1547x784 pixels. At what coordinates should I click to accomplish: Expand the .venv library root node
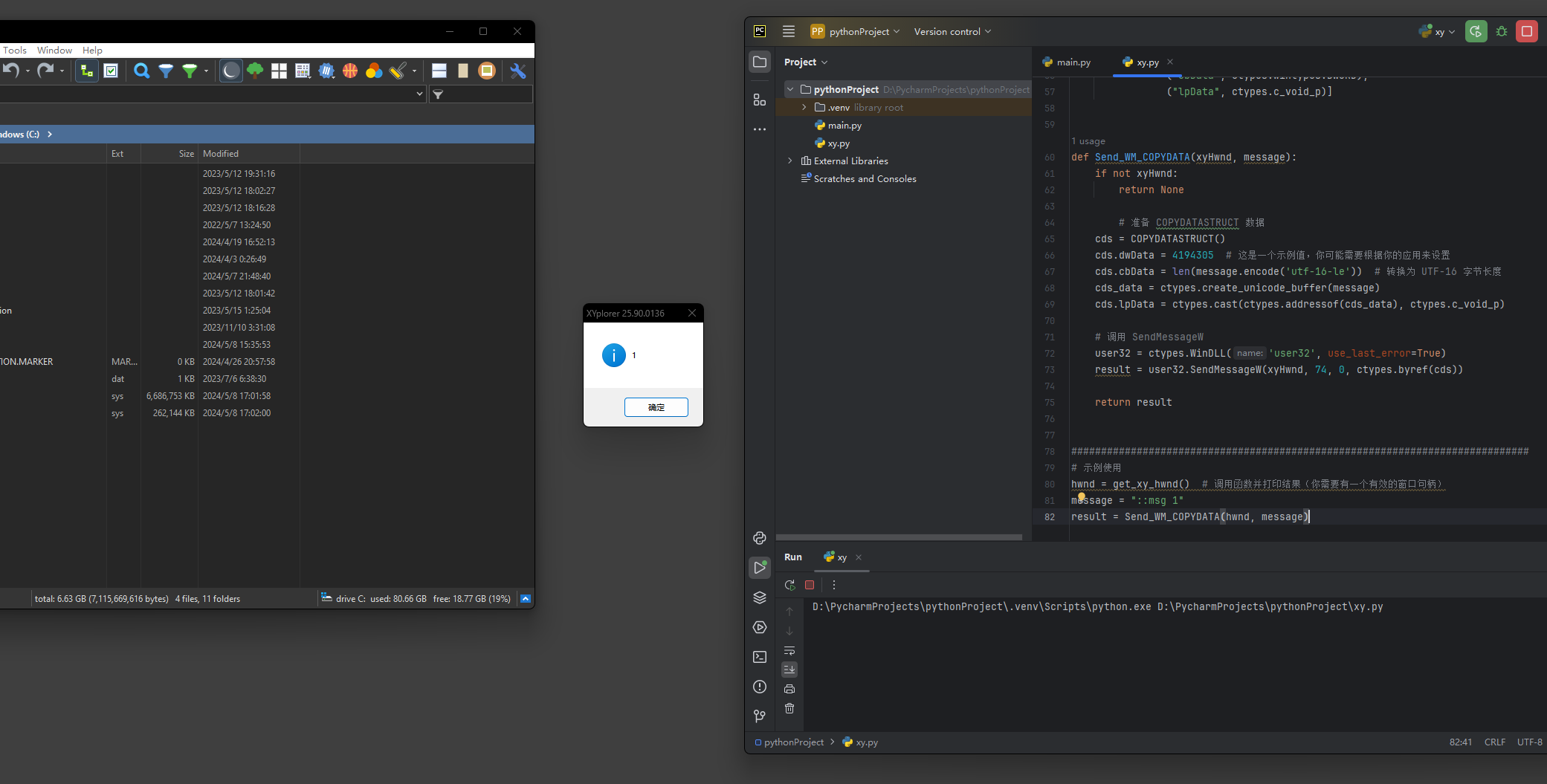[804, 107]
